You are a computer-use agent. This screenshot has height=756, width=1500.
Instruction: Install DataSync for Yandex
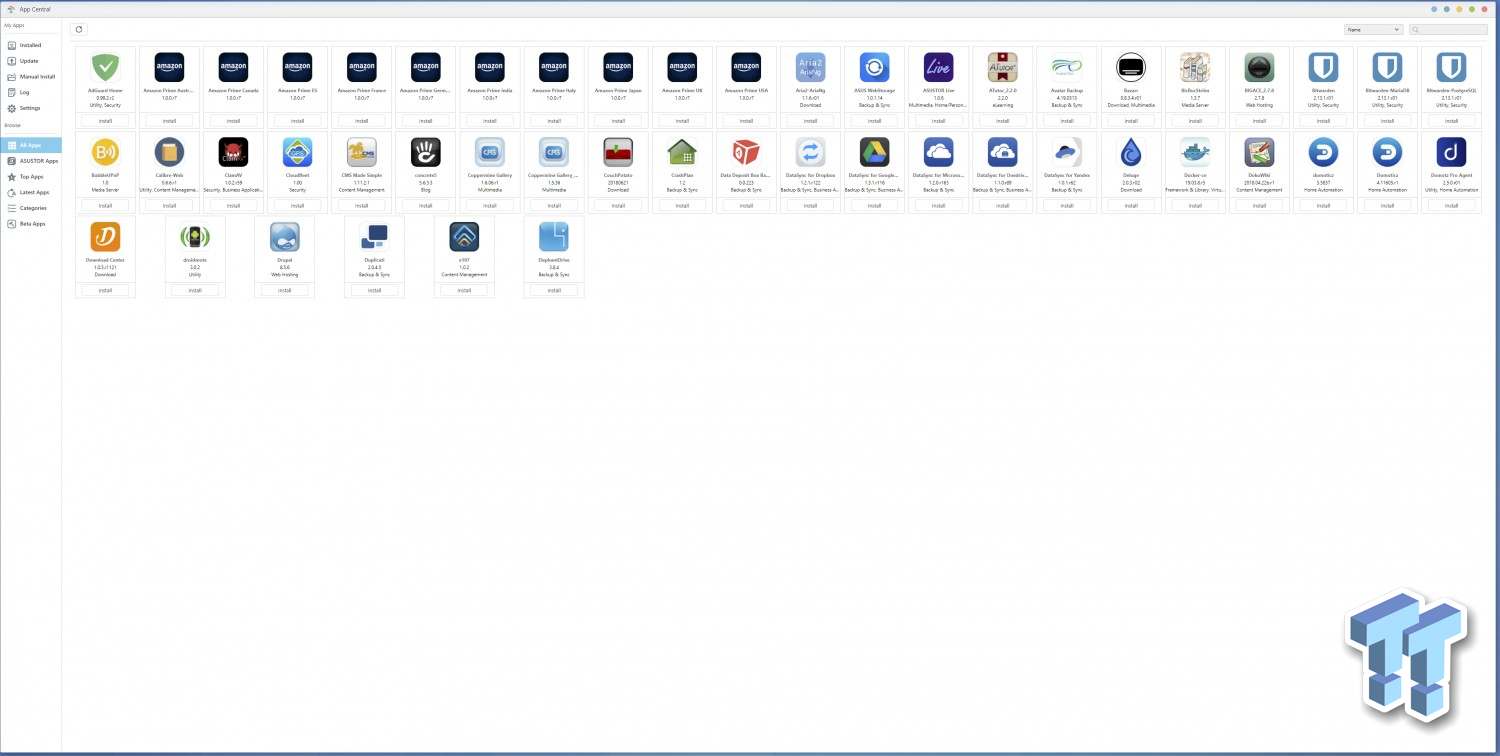coord(1066,205)
